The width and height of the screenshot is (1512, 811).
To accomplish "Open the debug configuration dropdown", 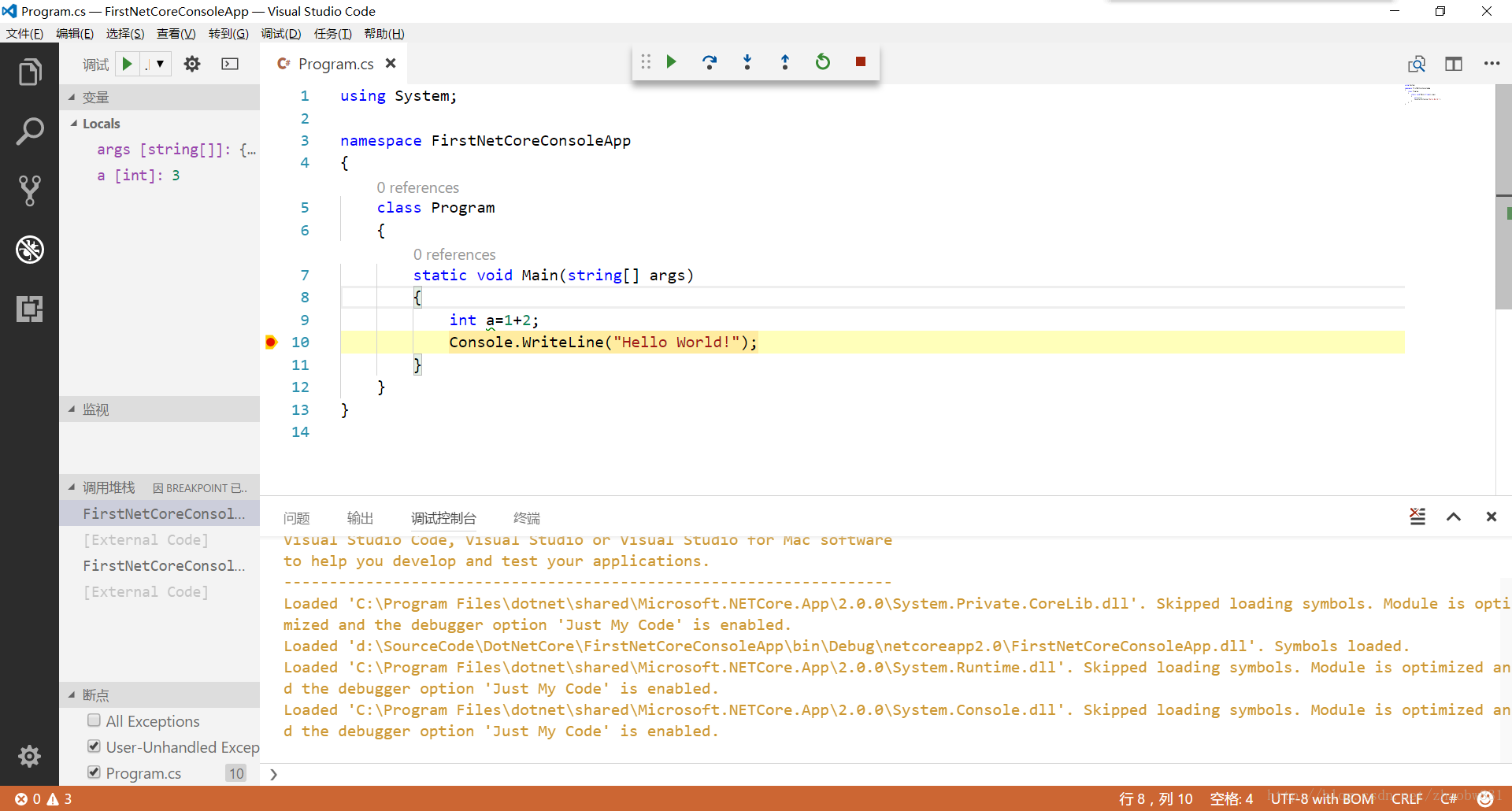I will [154, 64].
